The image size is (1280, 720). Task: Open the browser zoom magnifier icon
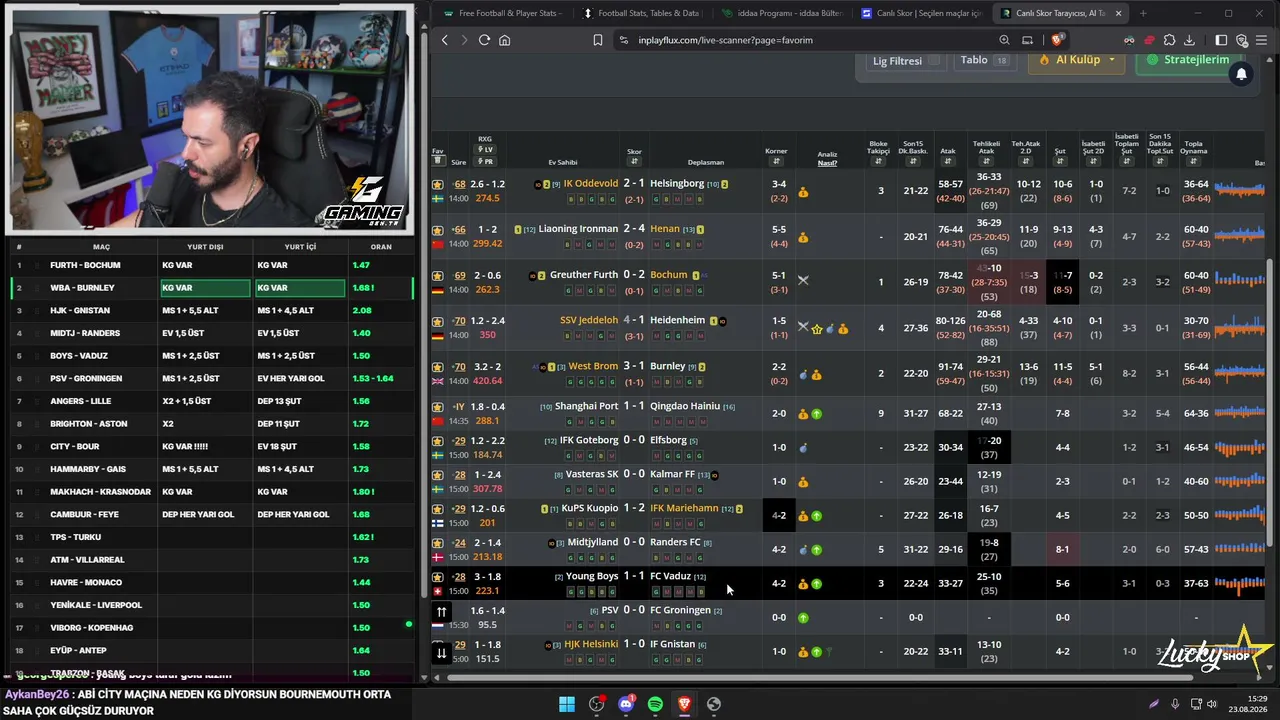pos(1004,40)
